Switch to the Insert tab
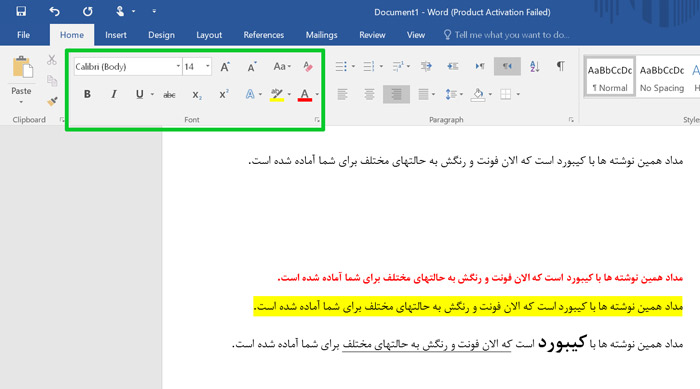Image resolution: width=700 pixels, height=389 pixels. (x=116, y=35)
